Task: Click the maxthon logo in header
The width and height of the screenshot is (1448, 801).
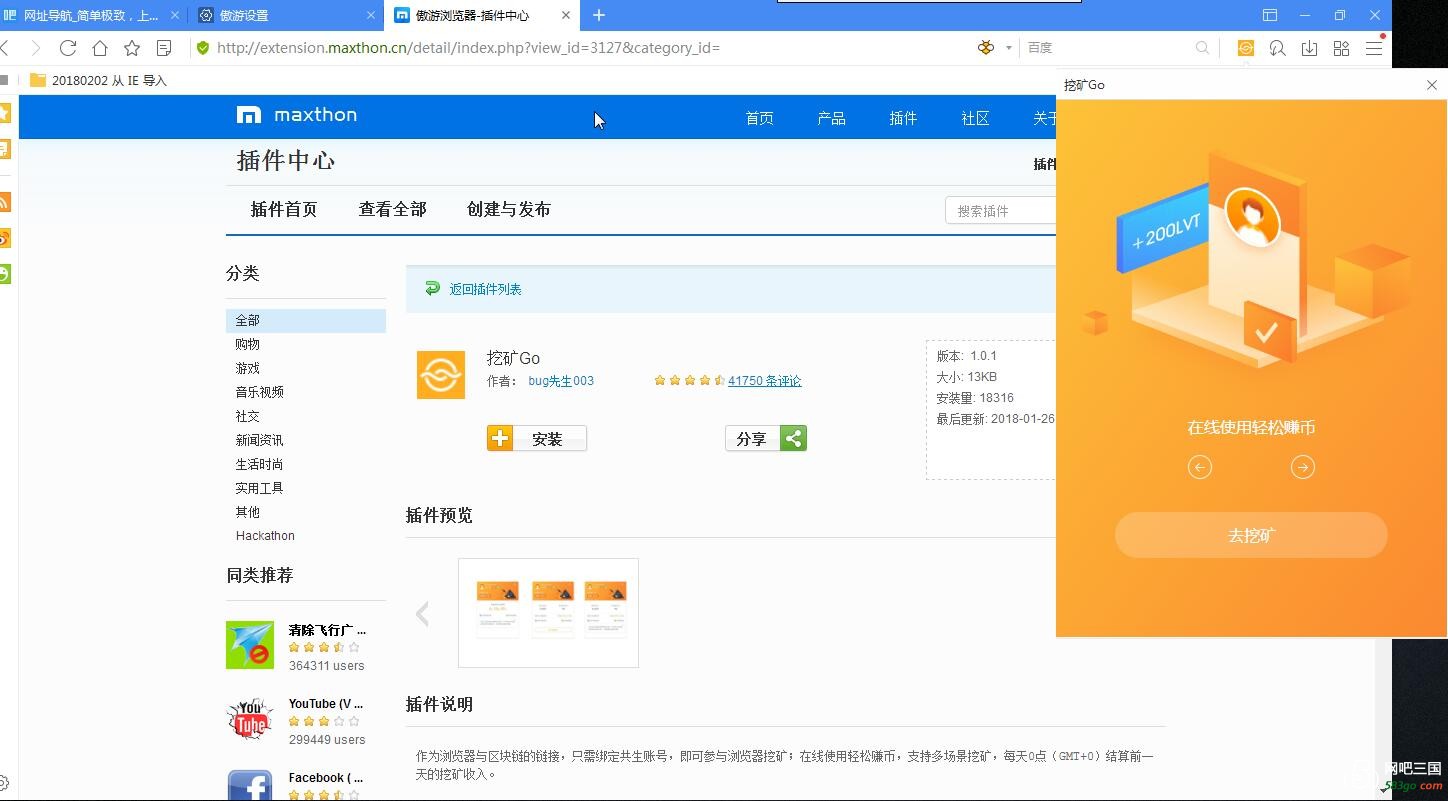Action: pyautogui.click(x=297, y=115)
